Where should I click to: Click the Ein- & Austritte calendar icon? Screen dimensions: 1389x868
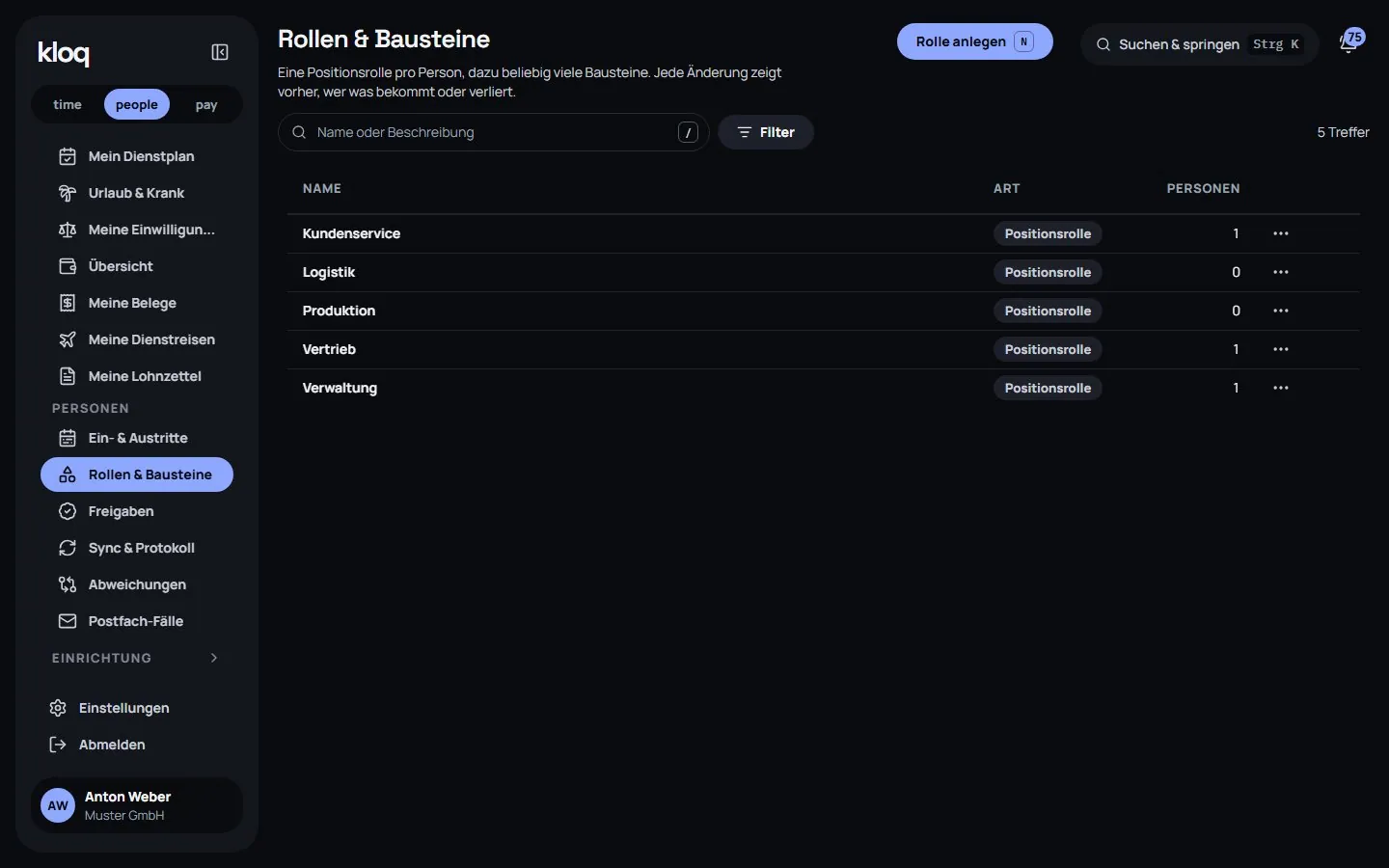(68, 438)
